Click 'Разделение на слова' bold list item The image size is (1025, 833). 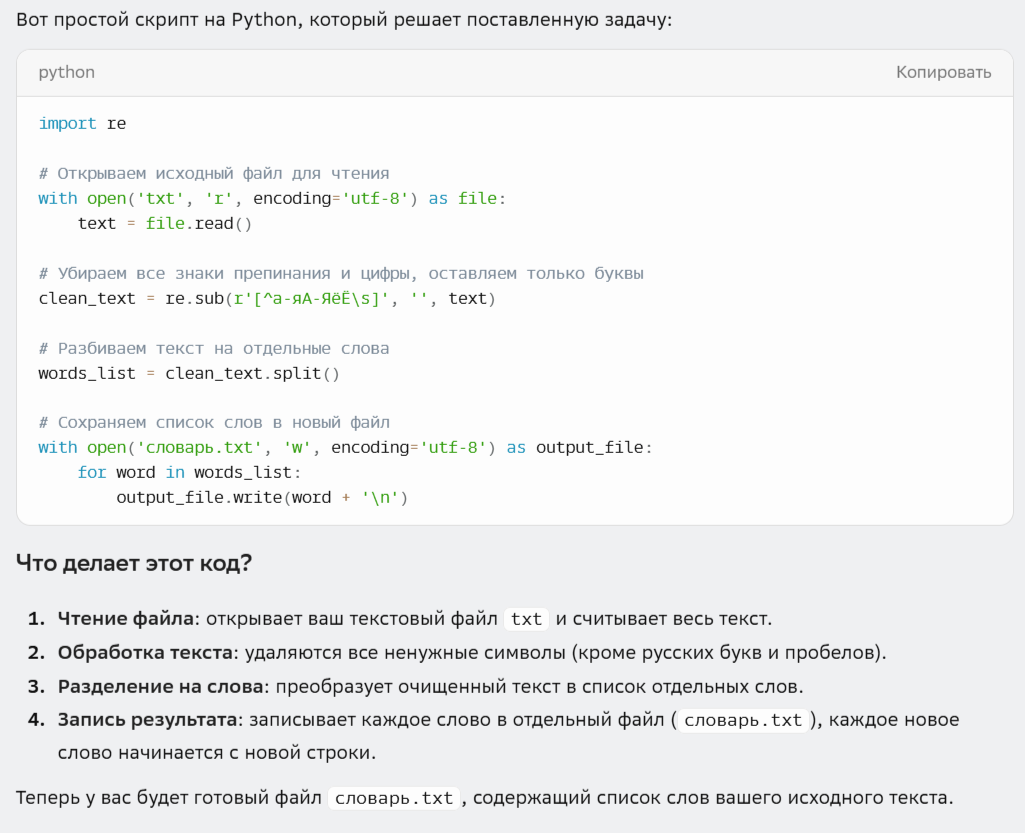tap(160, 687)
